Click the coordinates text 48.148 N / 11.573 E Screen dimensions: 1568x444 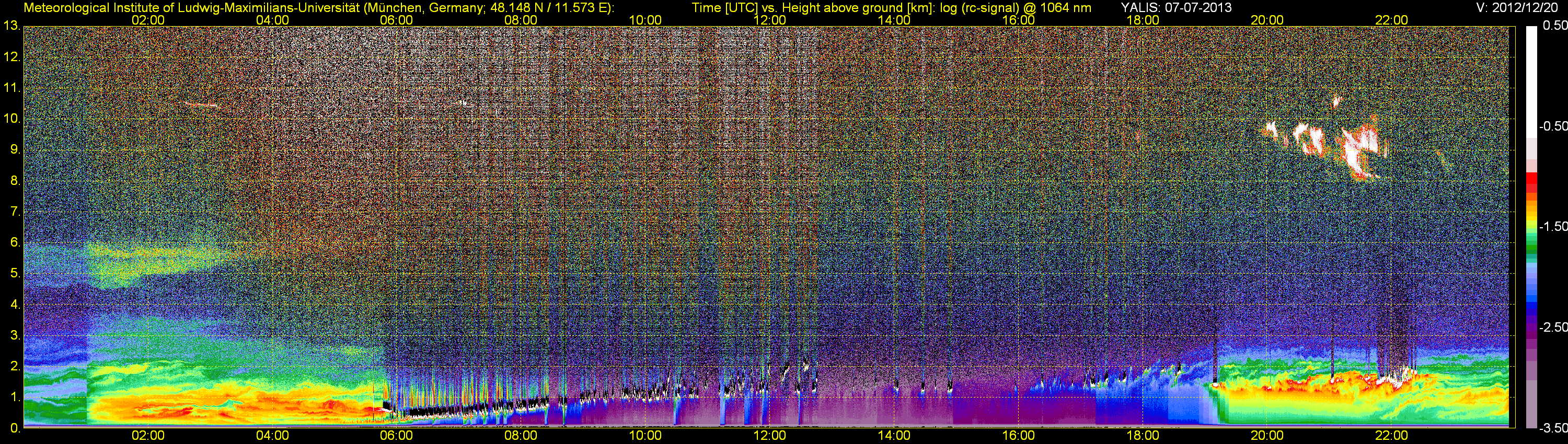[x=548, y=8]
